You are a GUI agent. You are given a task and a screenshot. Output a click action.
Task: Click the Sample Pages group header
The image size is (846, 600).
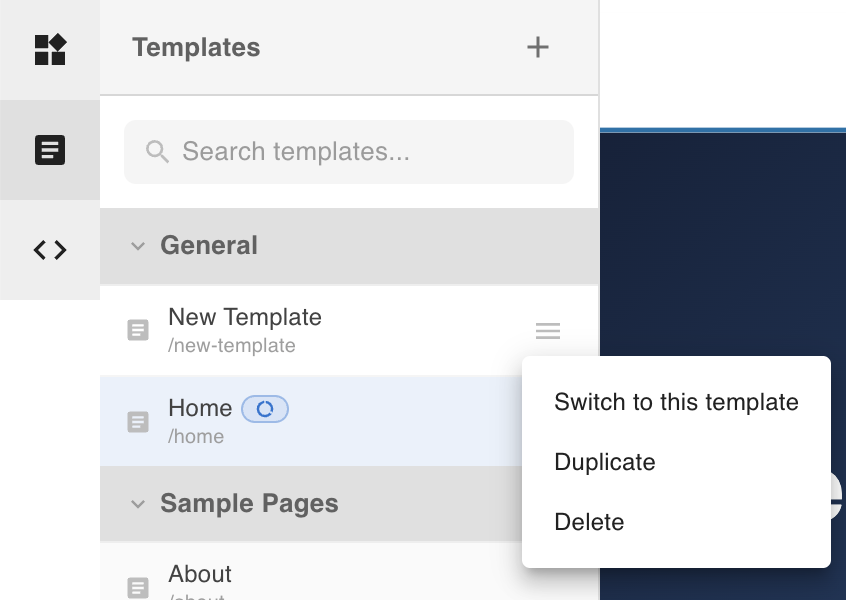pos(249,504)
